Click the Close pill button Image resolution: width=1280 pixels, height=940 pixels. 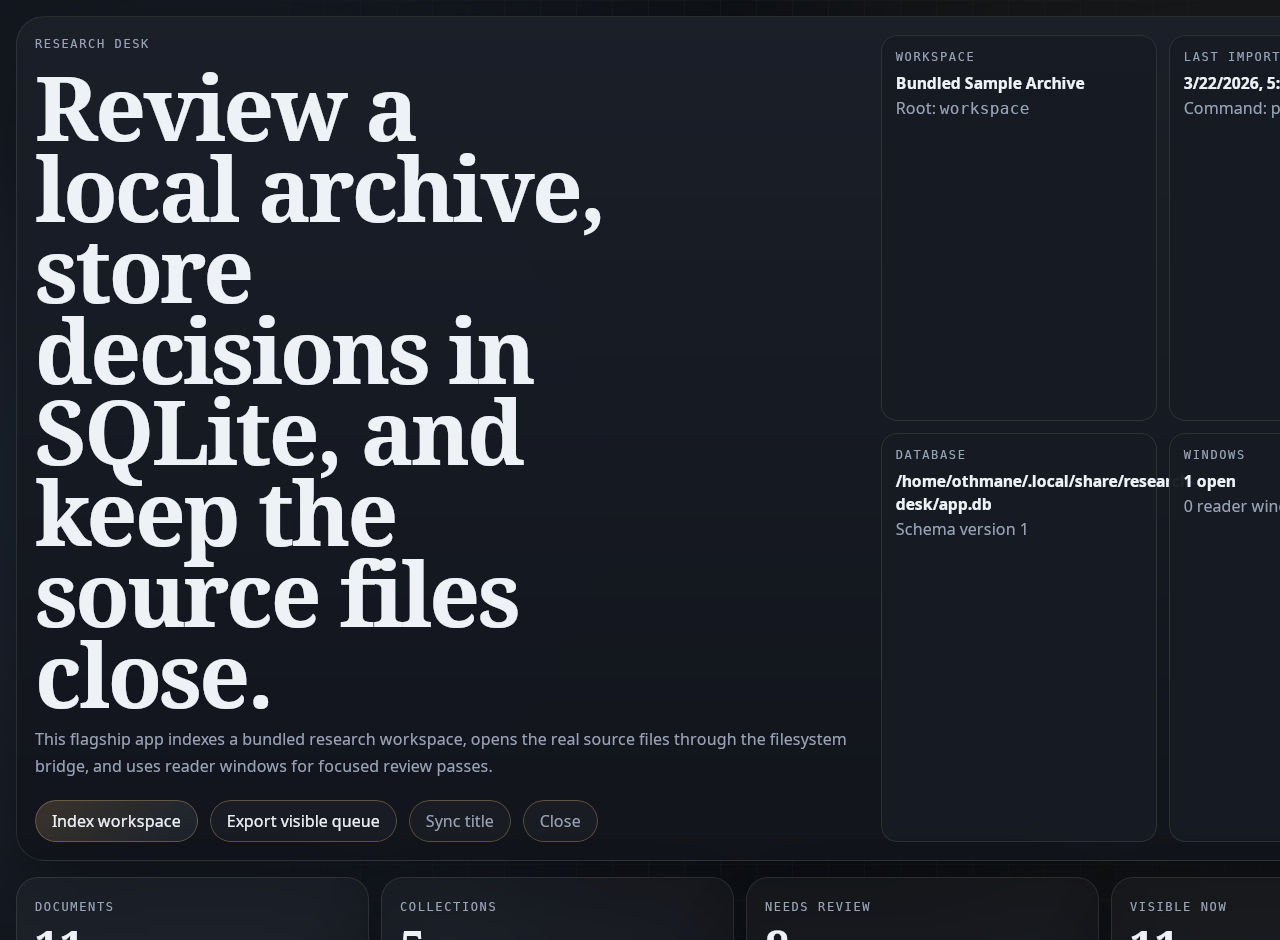(560, 821)
